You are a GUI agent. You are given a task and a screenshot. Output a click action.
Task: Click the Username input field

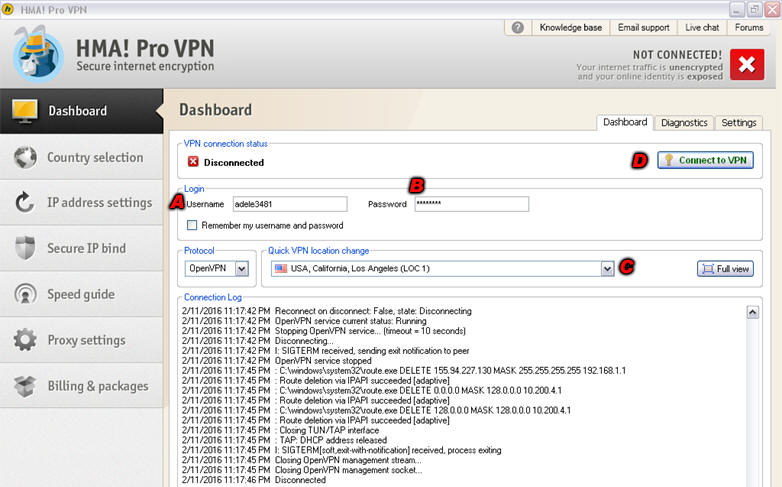point(289,204)
